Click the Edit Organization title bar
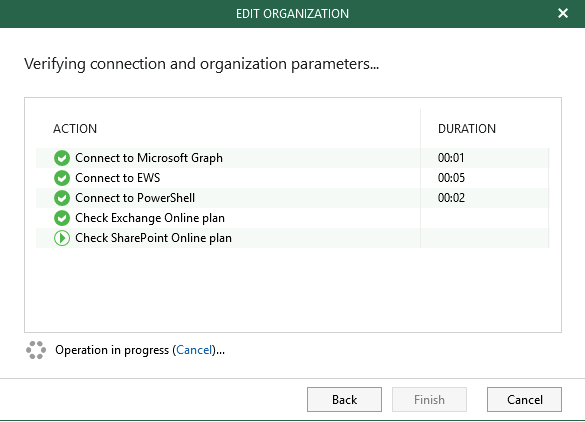 (x=292, y=14)
